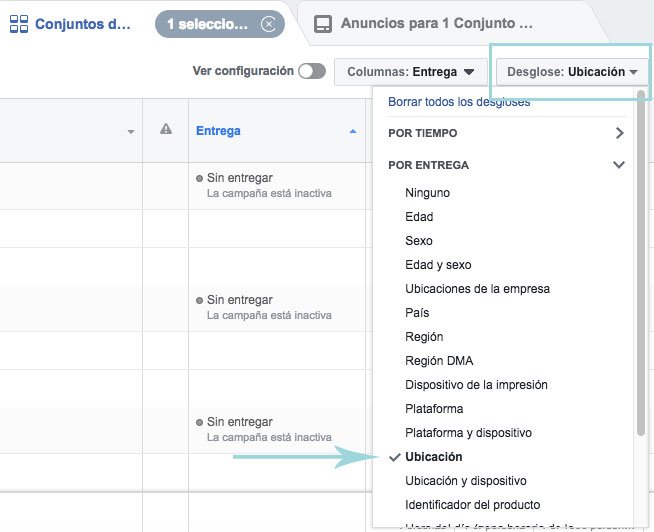Select Ubicaciones de la empresa option

[478, 289]
